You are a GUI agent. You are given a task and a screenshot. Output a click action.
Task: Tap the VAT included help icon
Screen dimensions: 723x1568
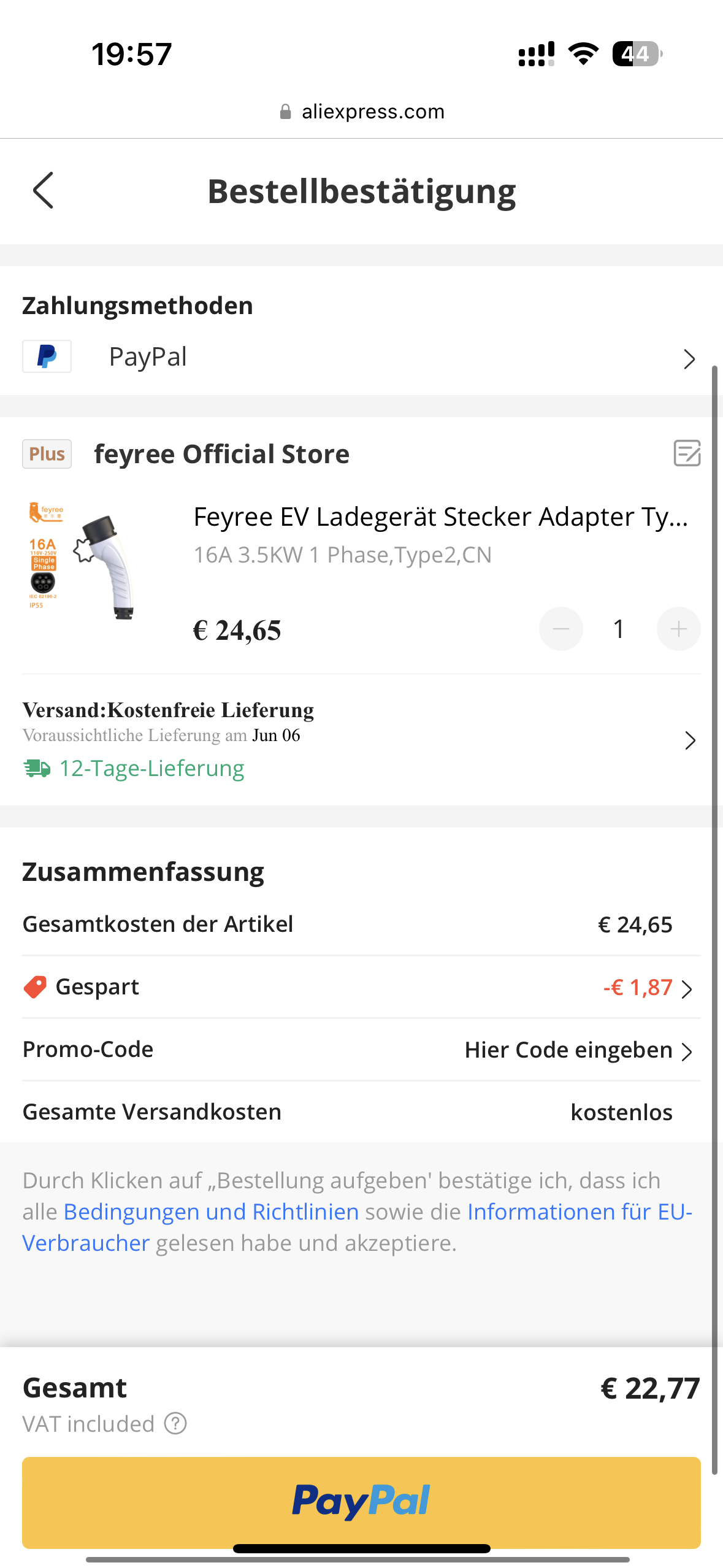(x=175, y=1423)
